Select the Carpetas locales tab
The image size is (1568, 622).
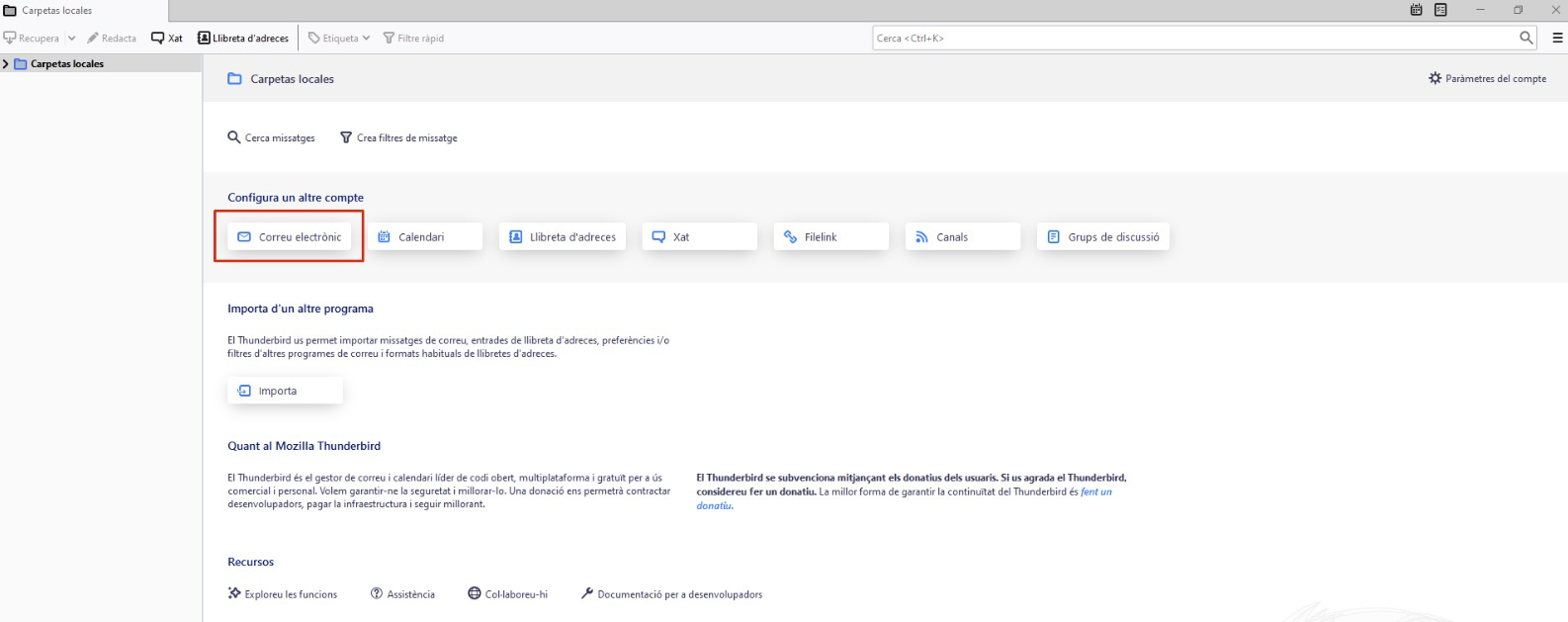84,11
